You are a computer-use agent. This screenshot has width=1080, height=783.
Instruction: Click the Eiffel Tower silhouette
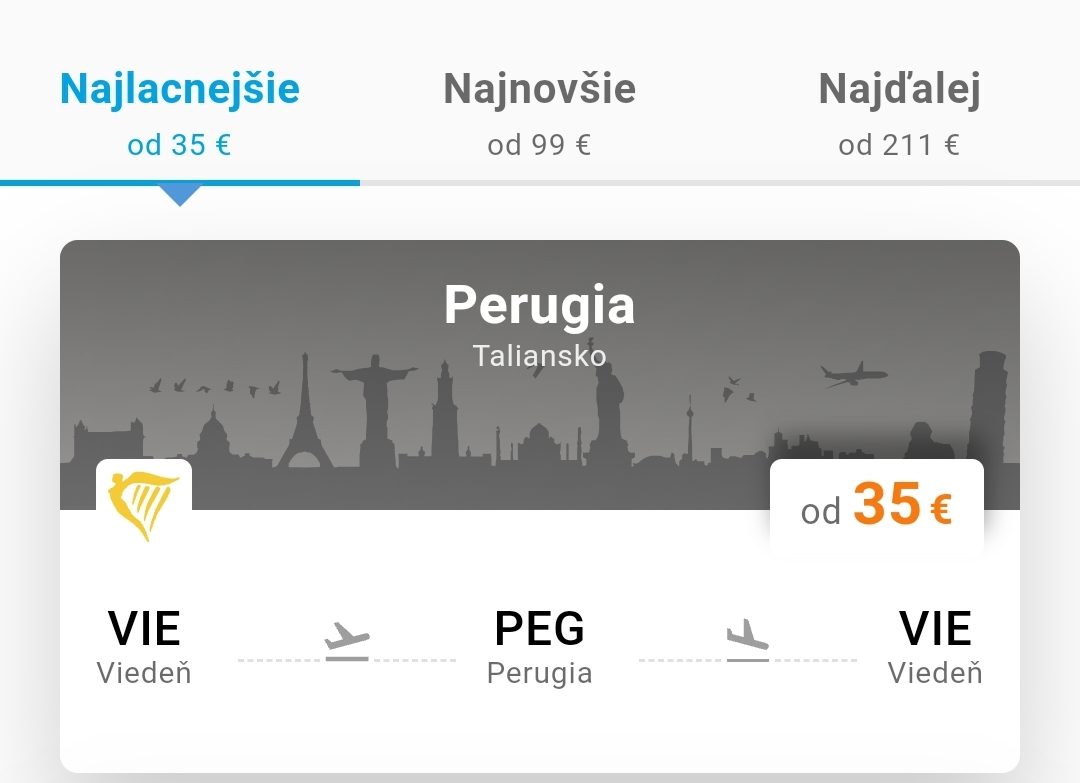click(306, 422)
